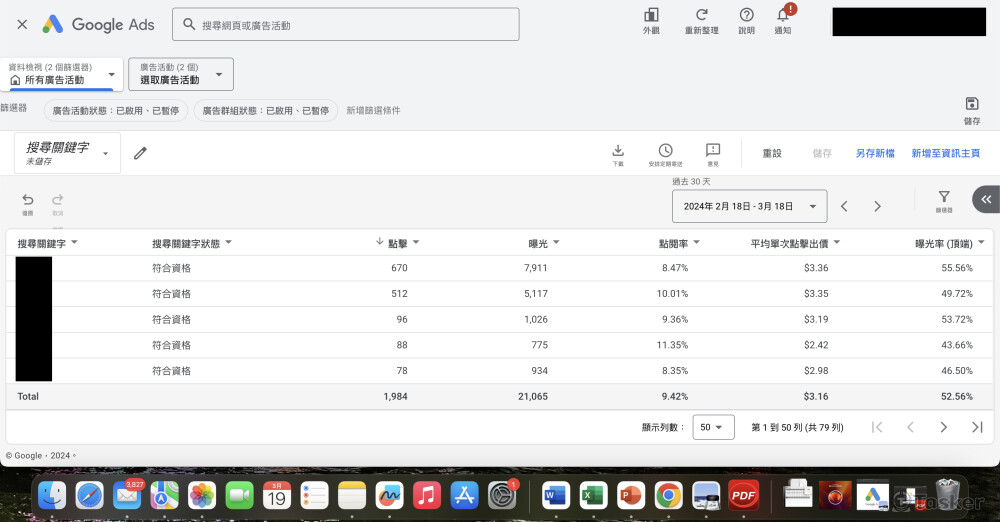Click the Total impressions value 21,065

point(533,396)
